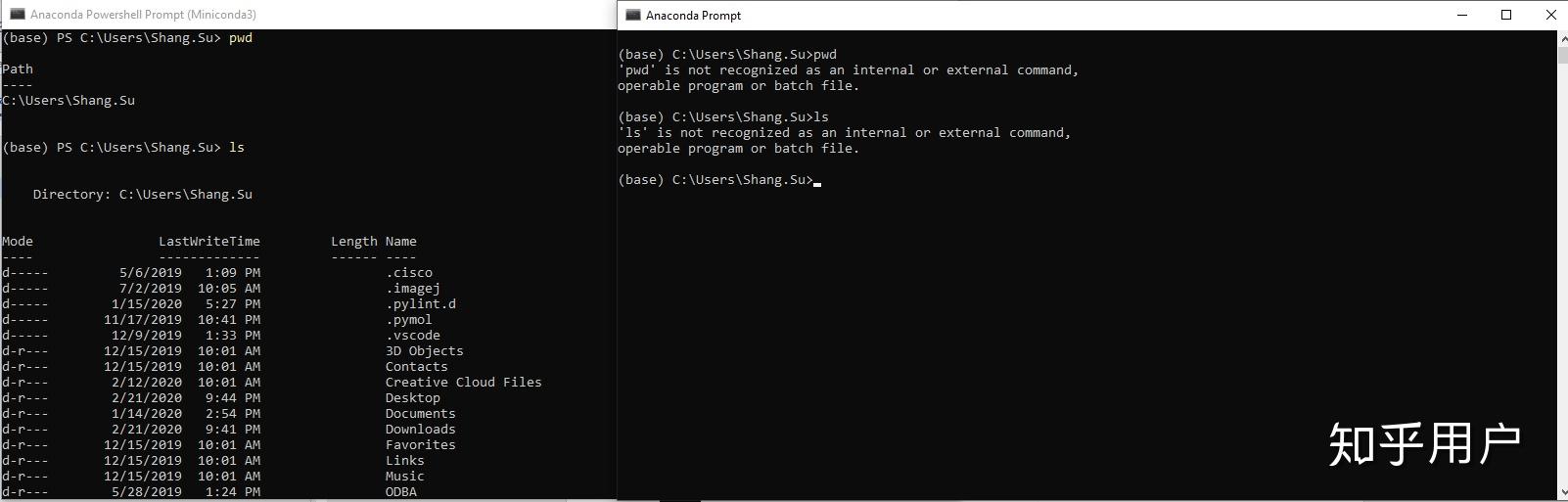The height and width of the screenshot is (502, 1568).
Task: Click the Downloads directory entry
Action: click(x=420, y=429)
